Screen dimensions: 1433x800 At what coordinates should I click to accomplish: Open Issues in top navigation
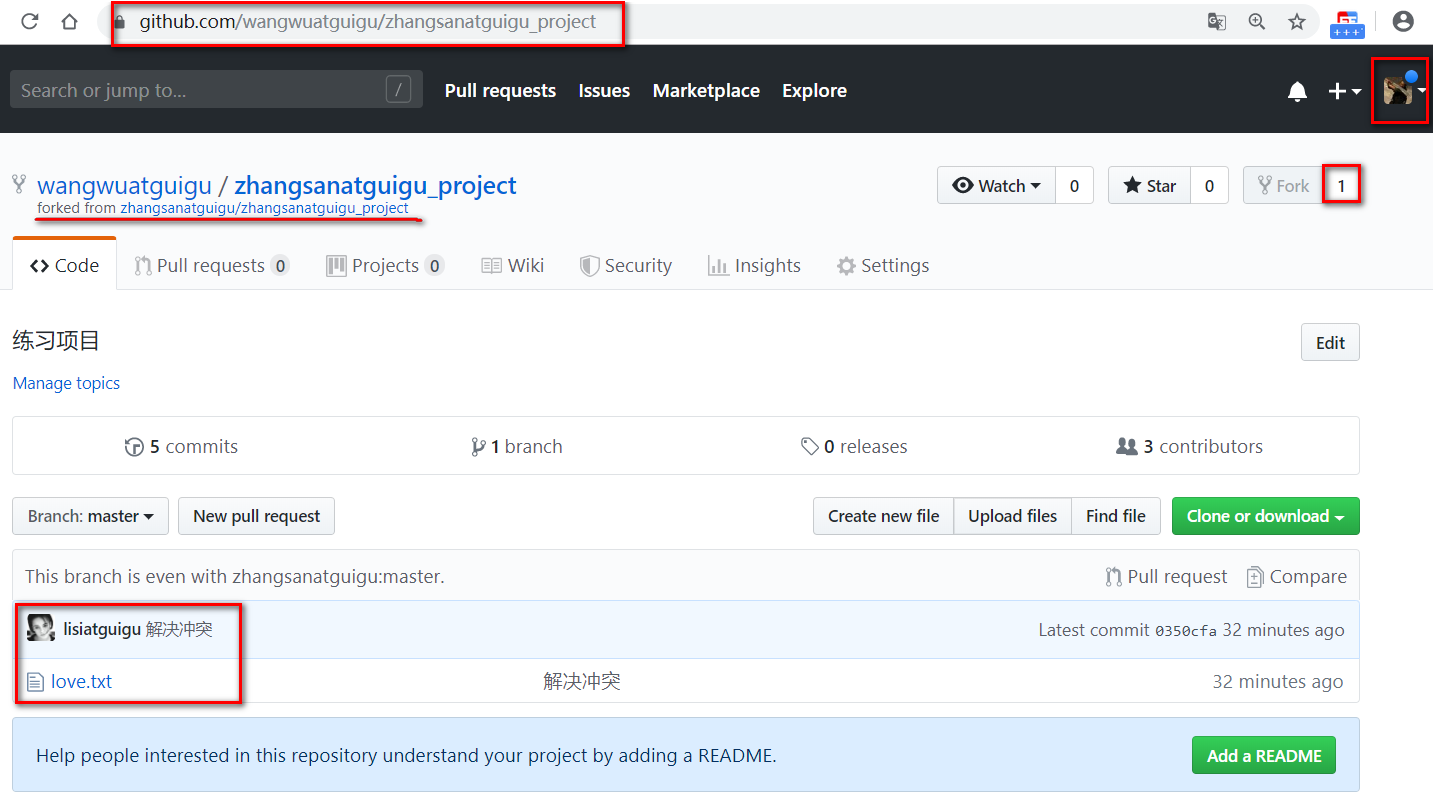point(604,90)
